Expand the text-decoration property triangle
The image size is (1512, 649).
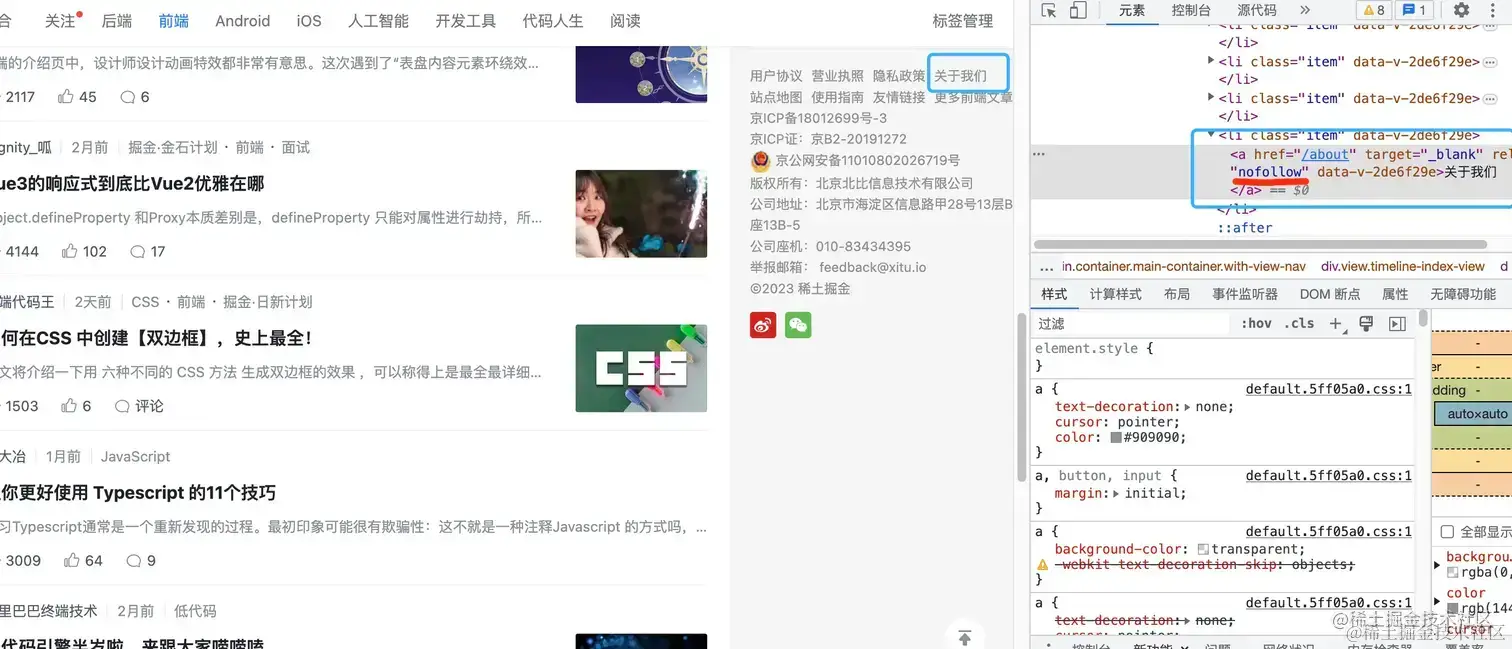coord(1188,407)
